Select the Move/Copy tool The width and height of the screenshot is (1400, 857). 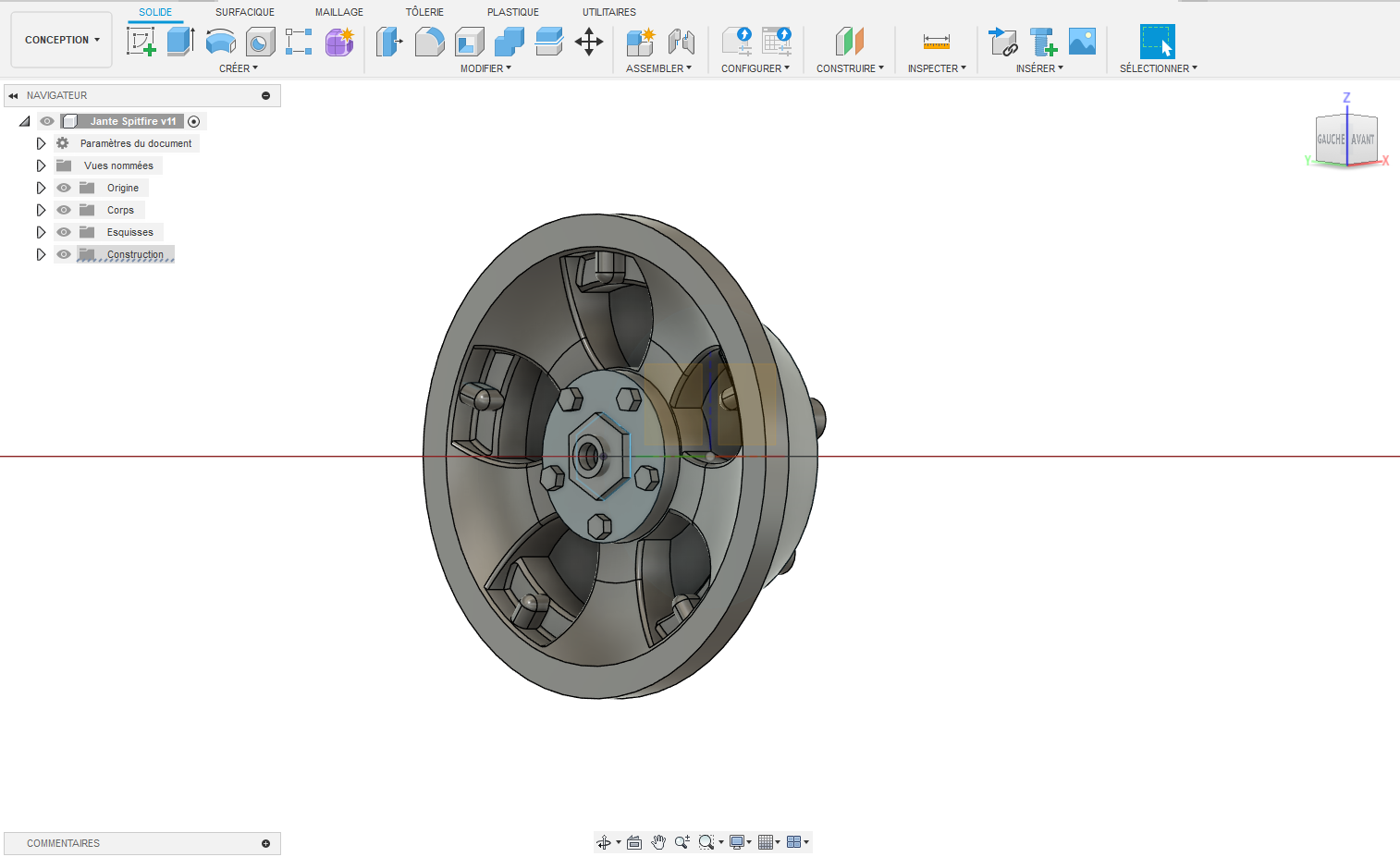589,42
